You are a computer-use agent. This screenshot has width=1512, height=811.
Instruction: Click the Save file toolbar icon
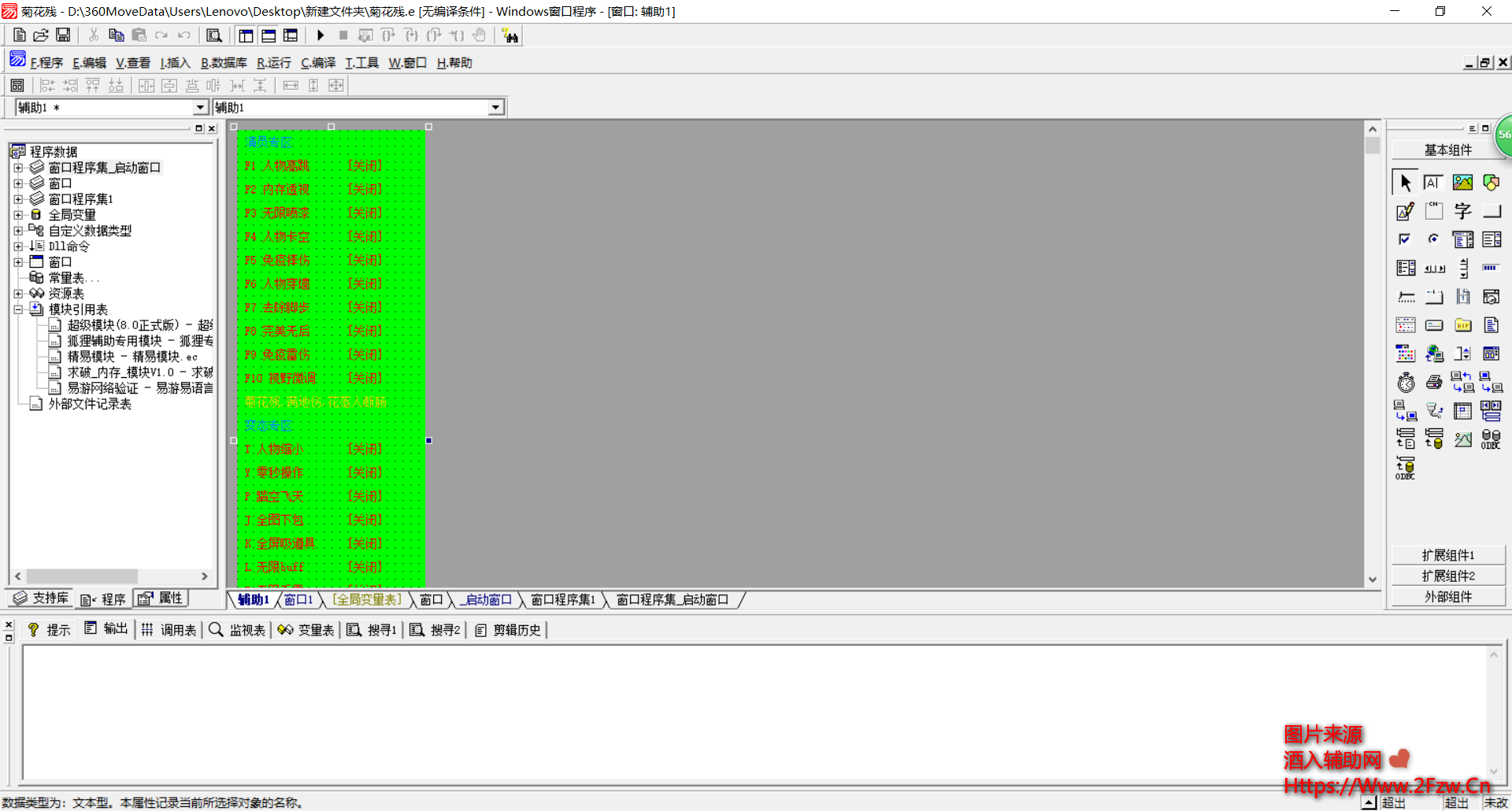[x=63, y=35]
